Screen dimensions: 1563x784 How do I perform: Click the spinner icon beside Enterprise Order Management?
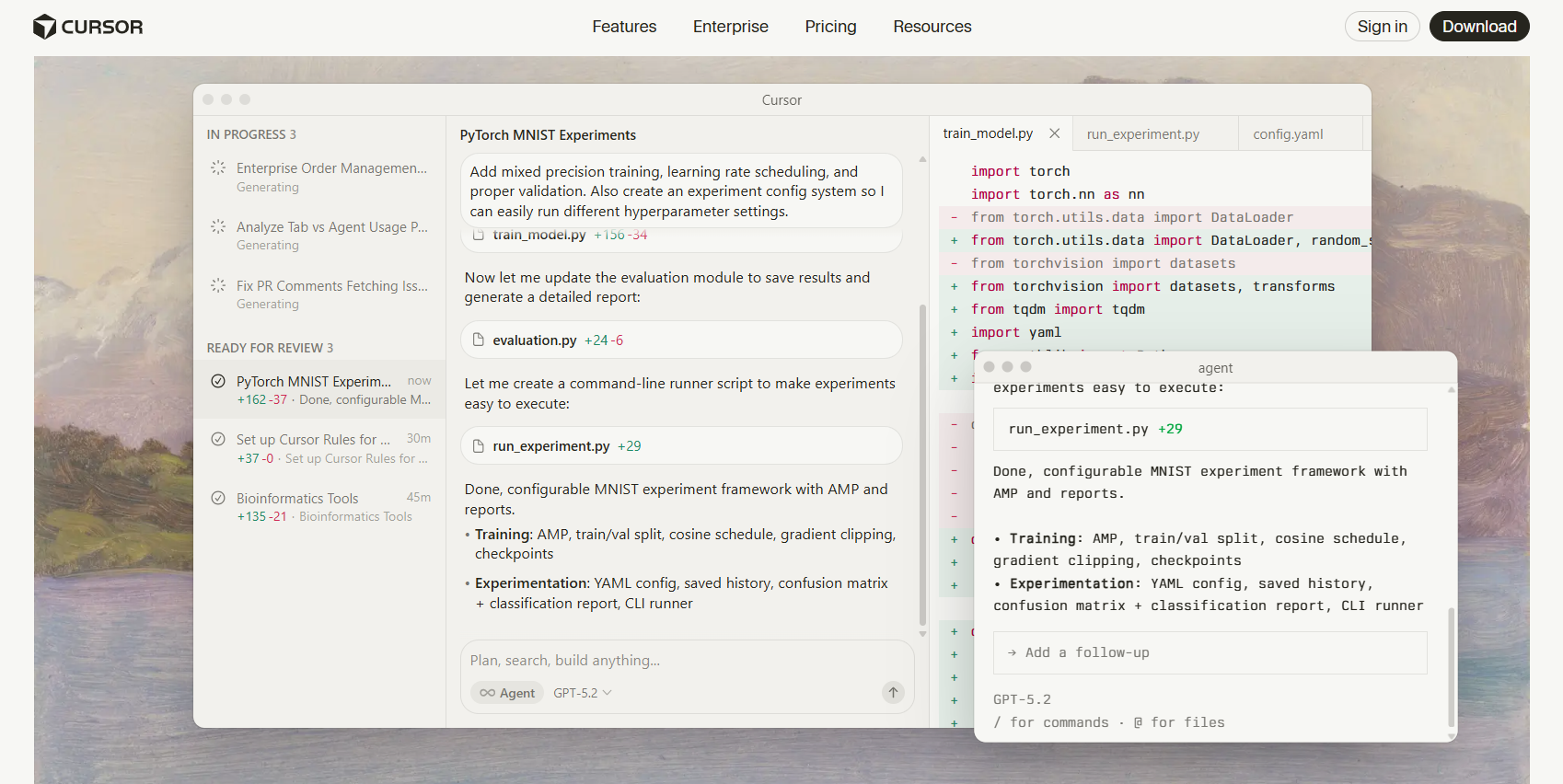tap(218, 167)
